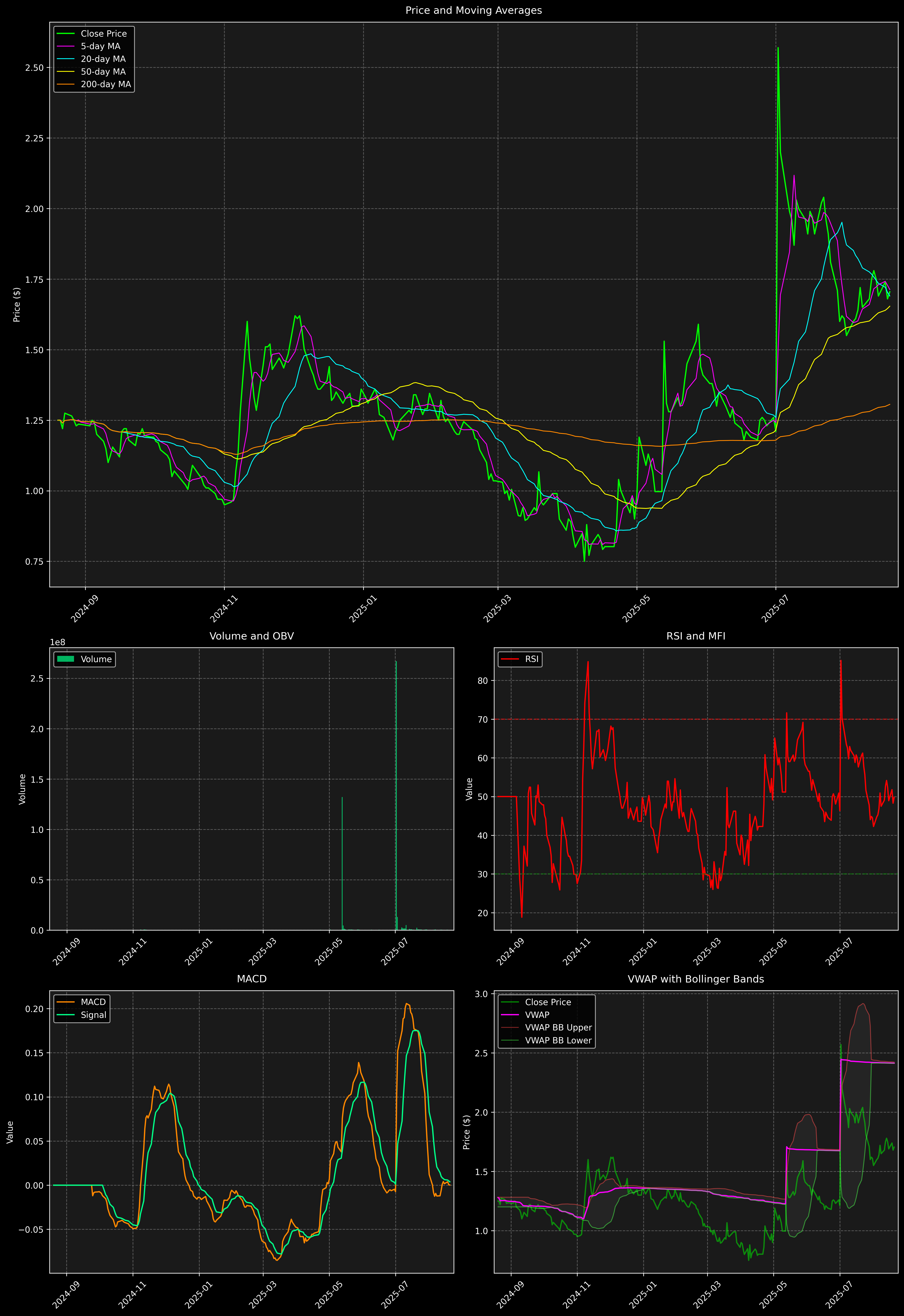This screenshot has width=904, height=1316.
Task: Click the 5-day MA legend entry
Action: 100,47
